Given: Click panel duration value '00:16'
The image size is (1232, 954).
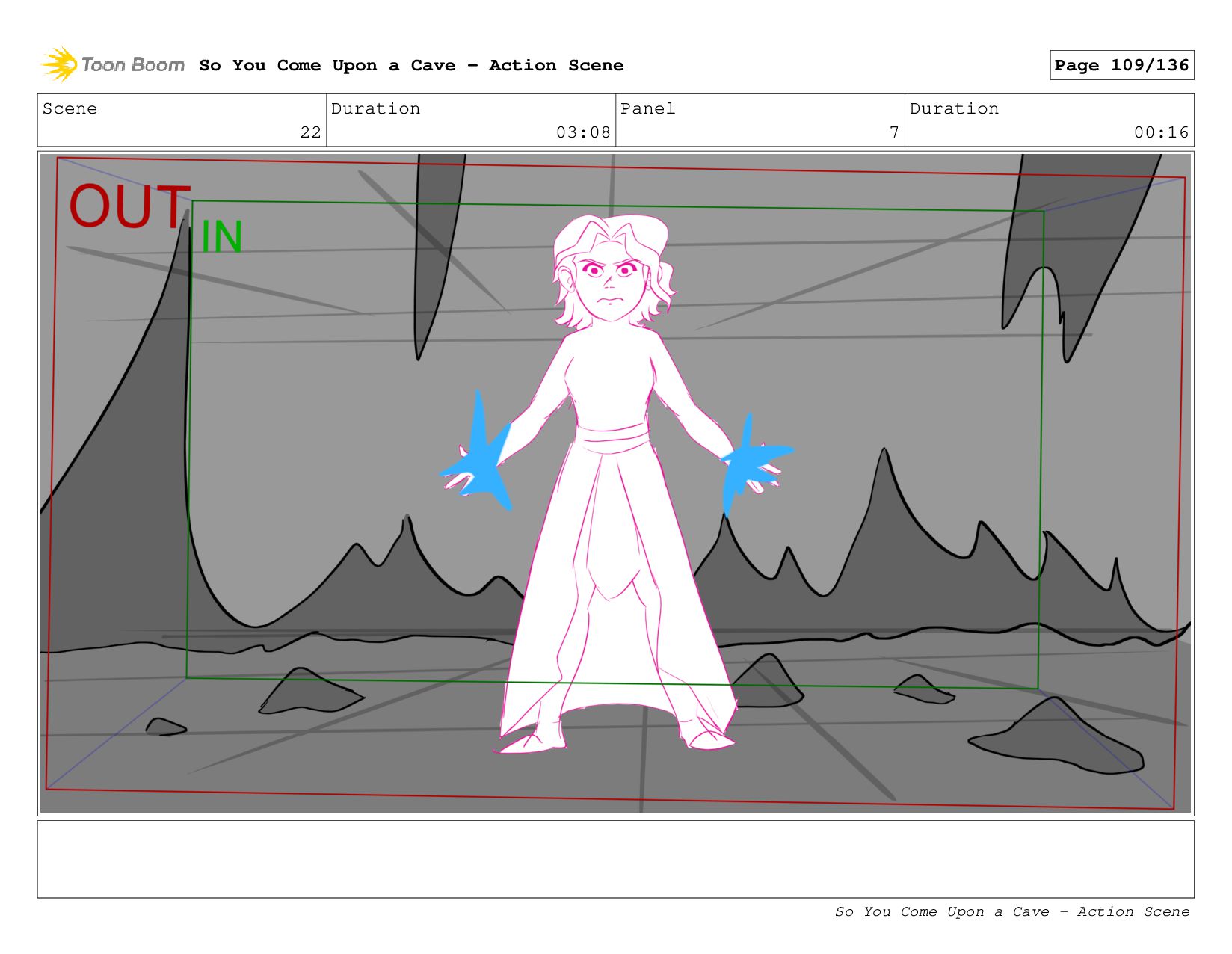Looking at the screenshot, I should [x=1161, y=132].
